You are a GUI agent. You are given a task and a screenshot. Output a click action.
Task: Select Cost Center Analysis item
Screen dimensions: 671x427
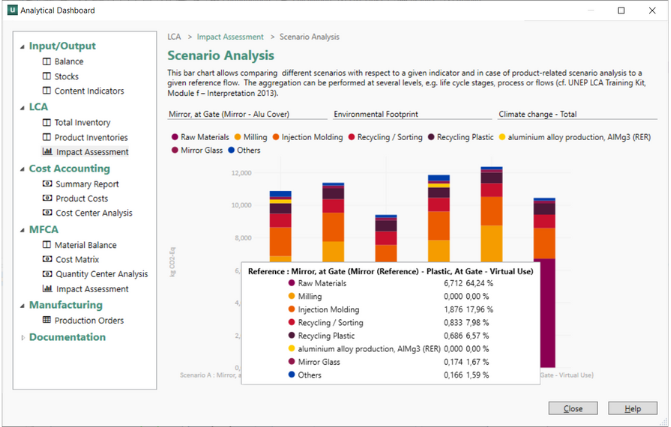tap(94, 213)
